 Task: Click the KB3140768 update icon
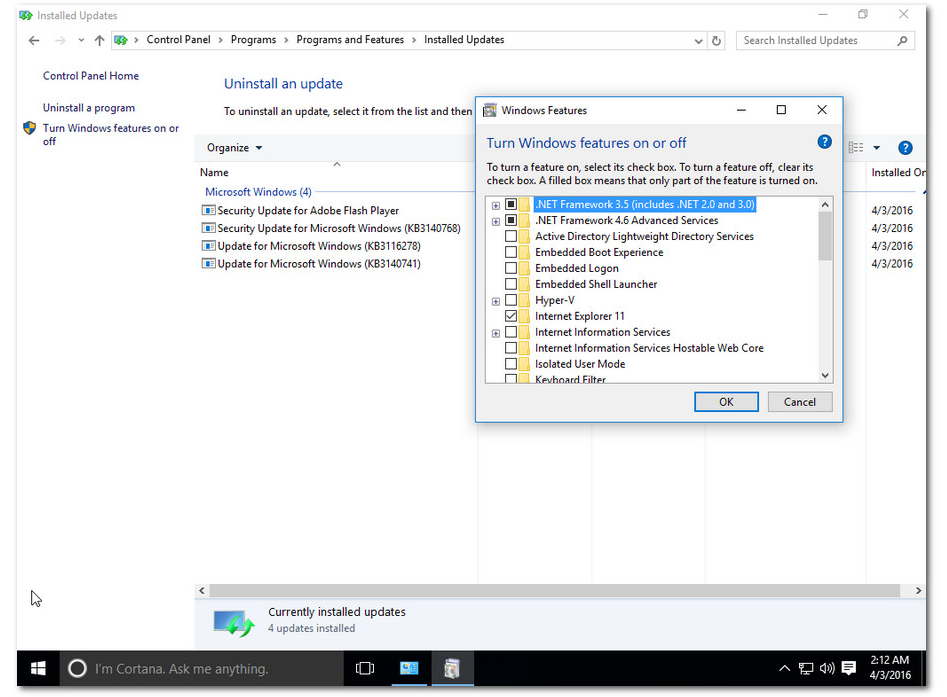(208, 228)
